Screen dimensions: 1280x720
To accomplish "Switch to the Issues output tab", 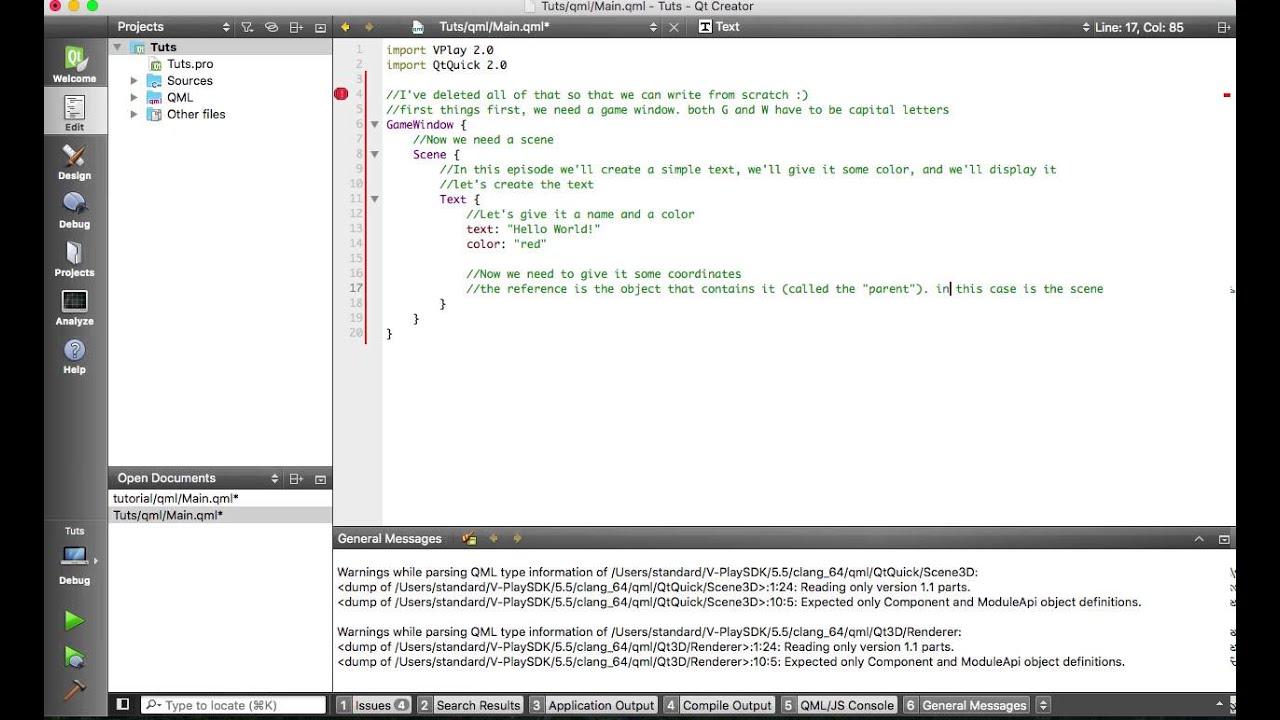I will (x=373, y=705).
